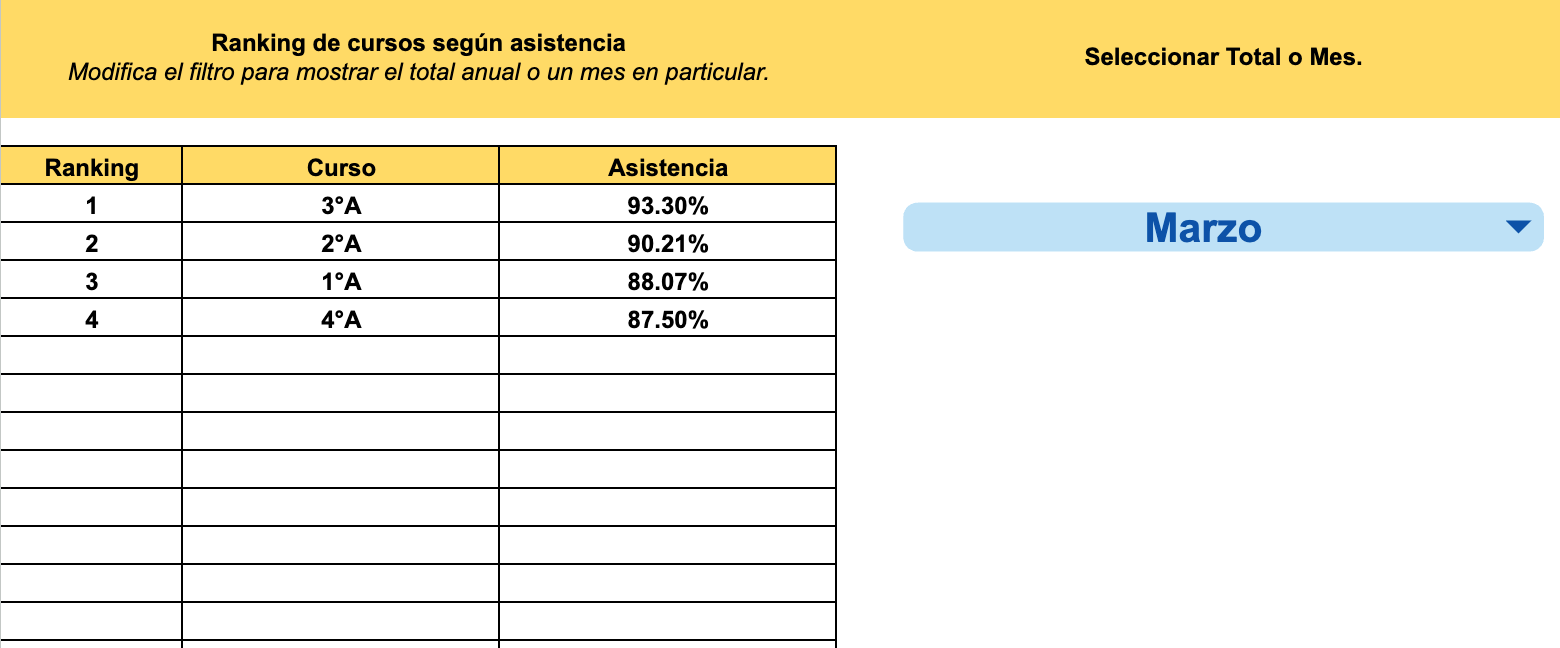Select the Marzo filter cell text
This screenshot has height=648, width=1560.
(1203, 228)
